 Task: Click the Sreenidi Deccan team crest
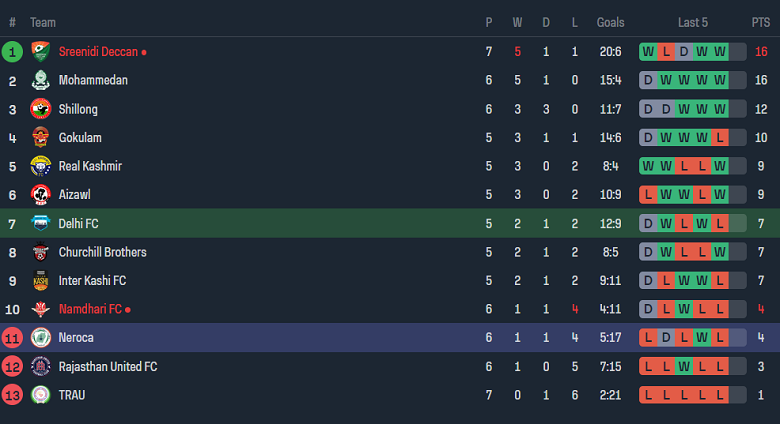41,51
